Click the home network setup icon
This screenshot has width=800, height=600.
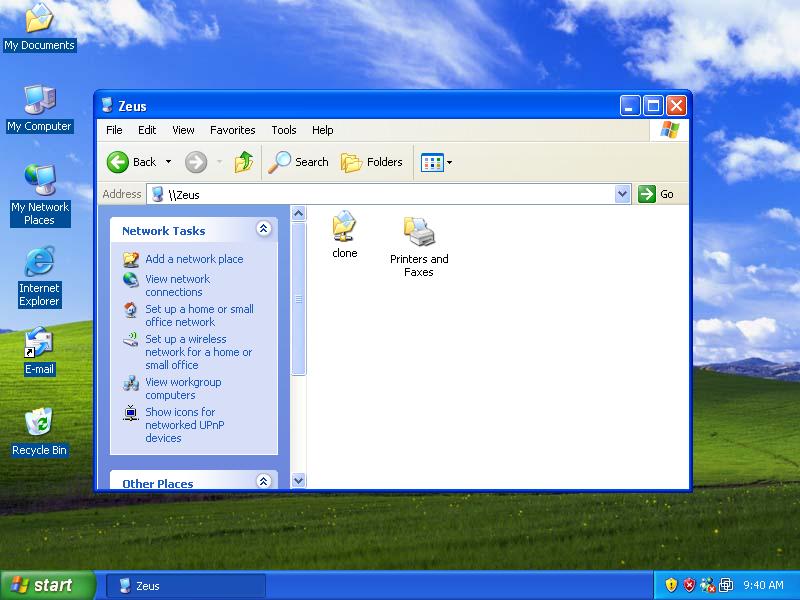click(x=131, y=310)
